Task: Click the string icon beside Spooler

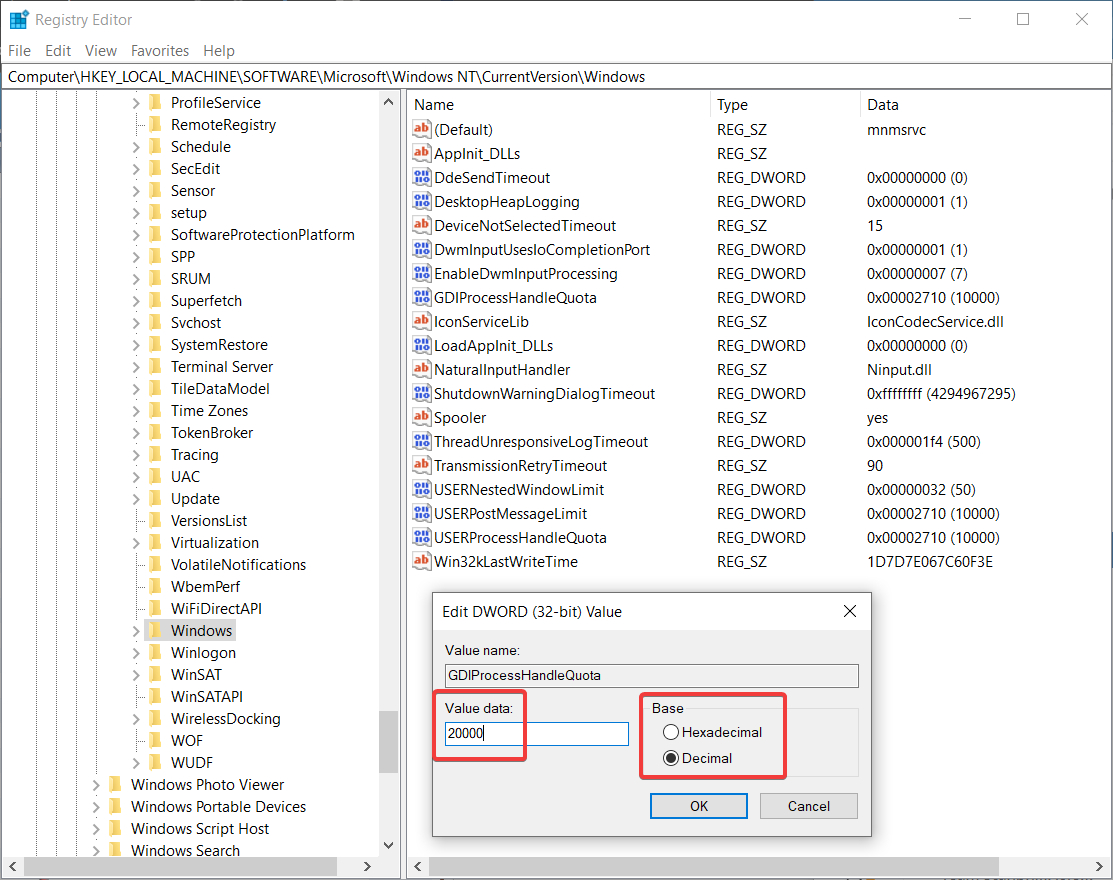Action: [422, 417]
